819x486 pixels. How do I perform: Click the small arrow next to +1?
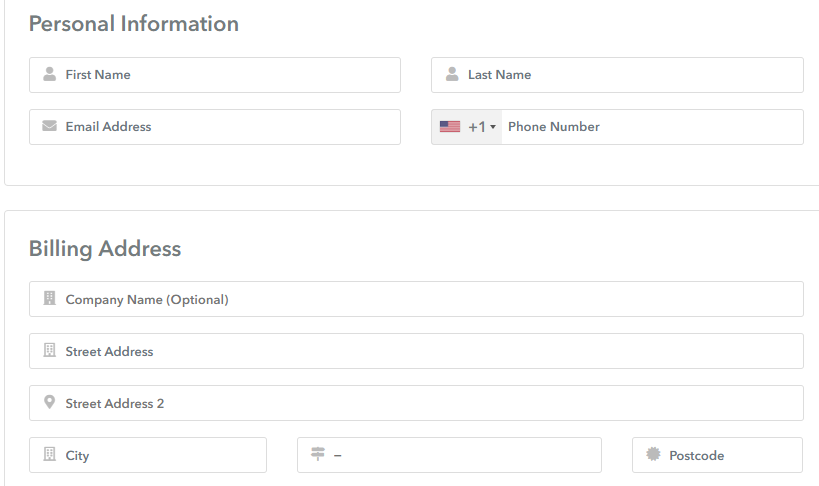tap(493, 127)
